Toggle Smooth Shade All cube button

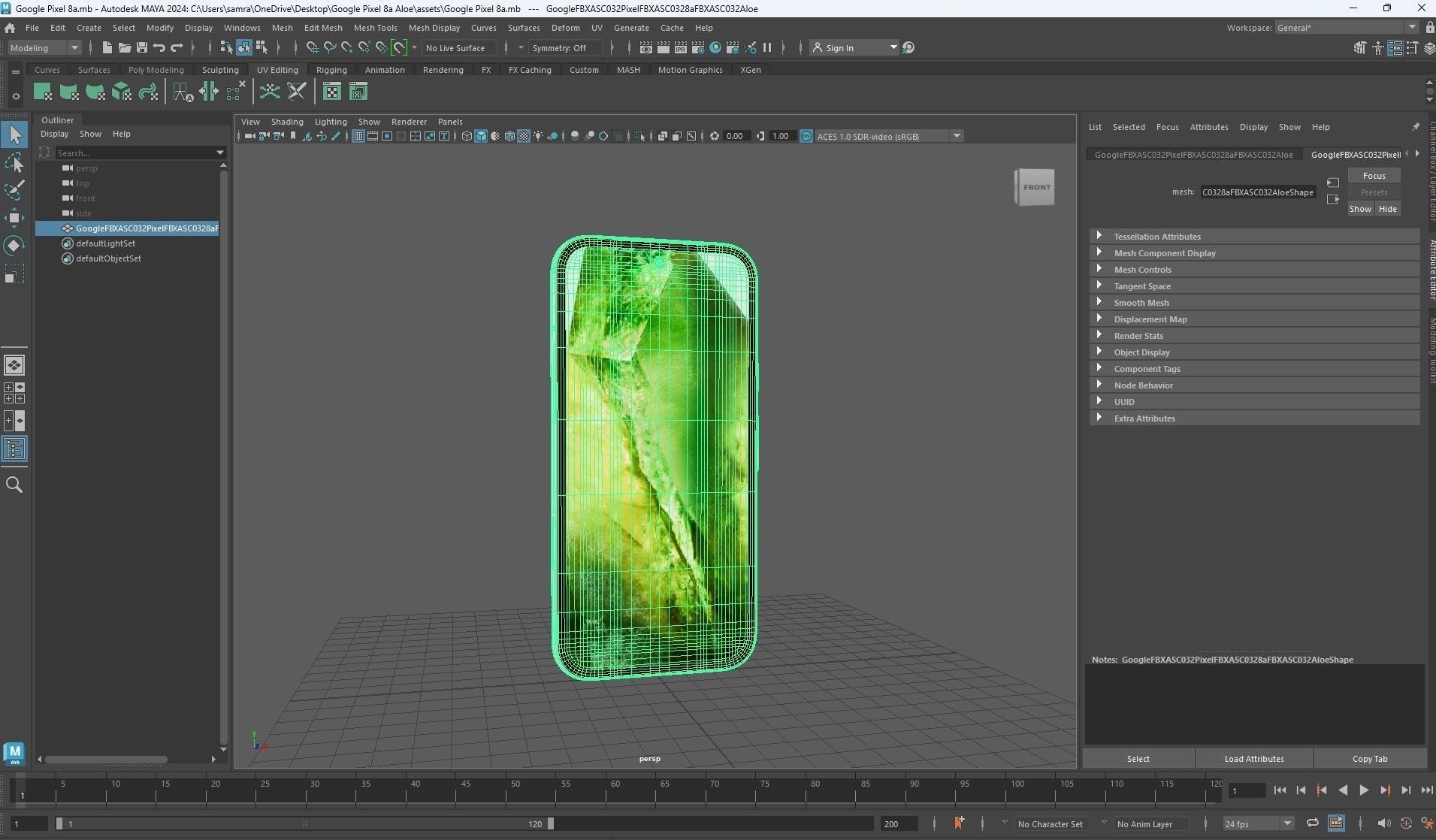tap(481, 136)
